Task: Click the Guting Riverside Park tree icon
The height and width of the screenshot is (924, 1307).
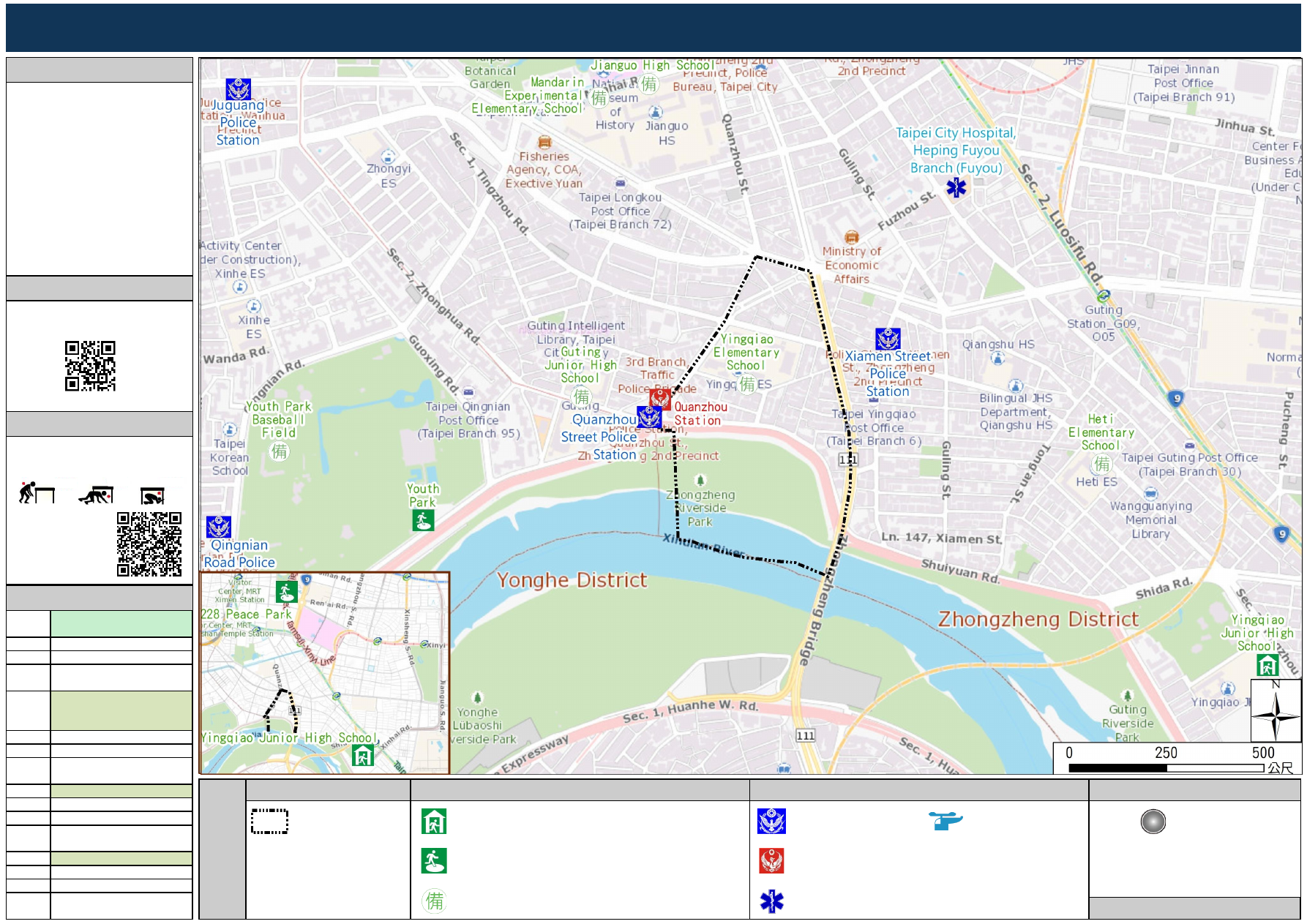Action: click(x=1128, y=695)
